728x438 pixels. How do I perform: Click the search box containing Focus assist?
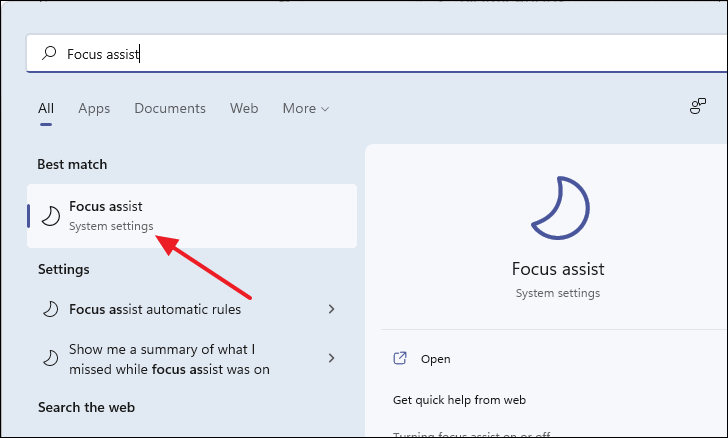(377, 54)
